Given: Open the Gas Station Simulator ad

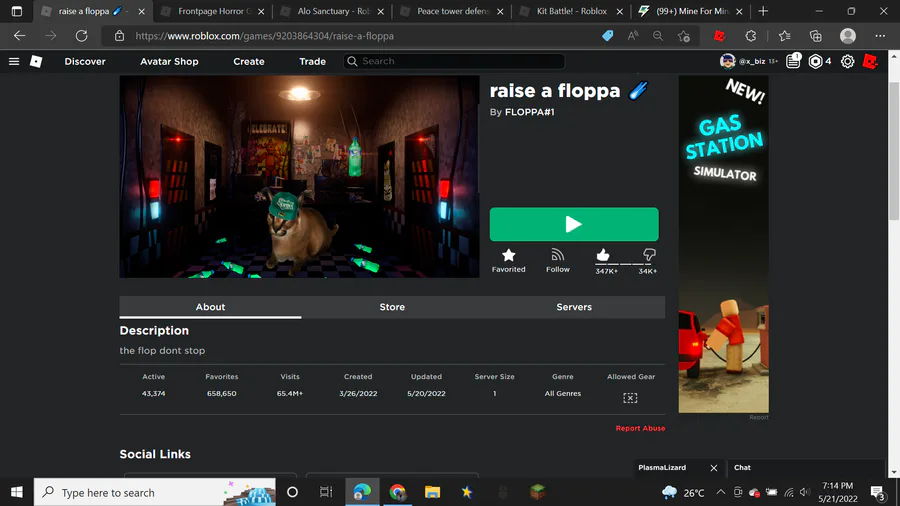Looking at the screenshot, I should [723, 244].
